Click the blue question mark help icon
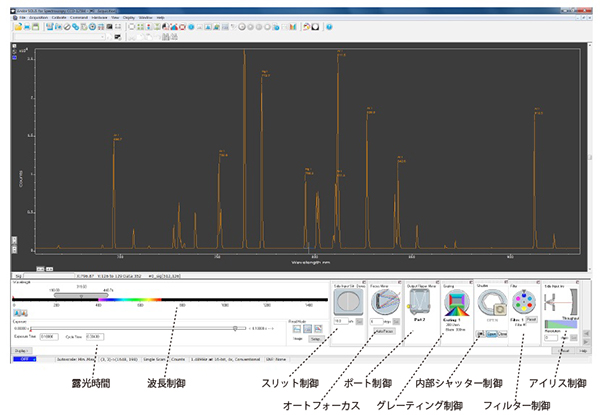Viewport: 600px width, 415px height. 329,27
